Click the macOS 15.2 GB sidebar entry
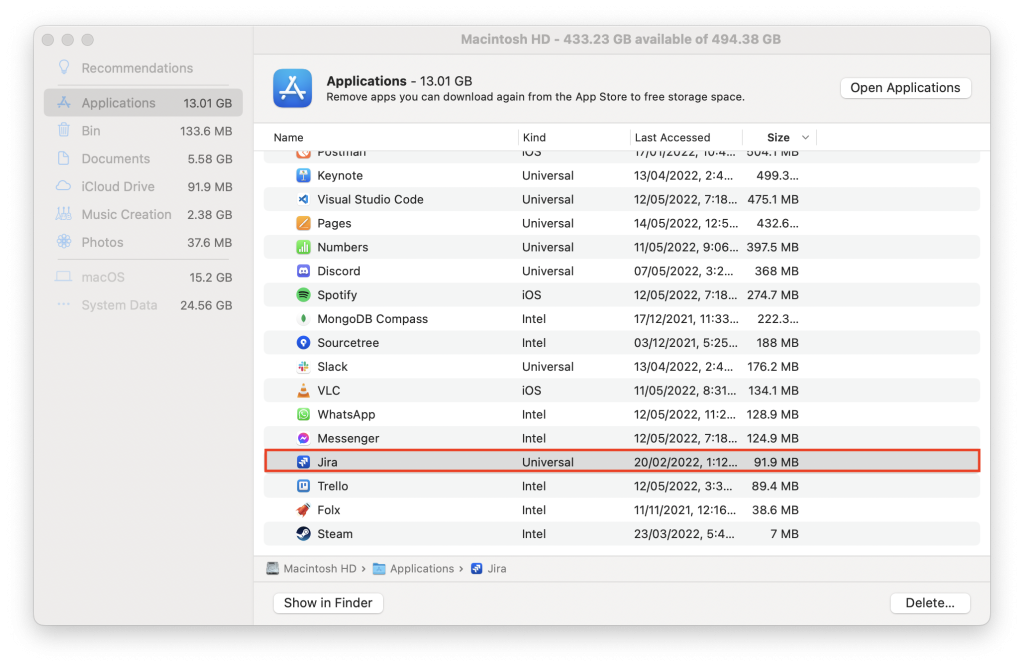 pyautogui.click(x=143, y=277)
